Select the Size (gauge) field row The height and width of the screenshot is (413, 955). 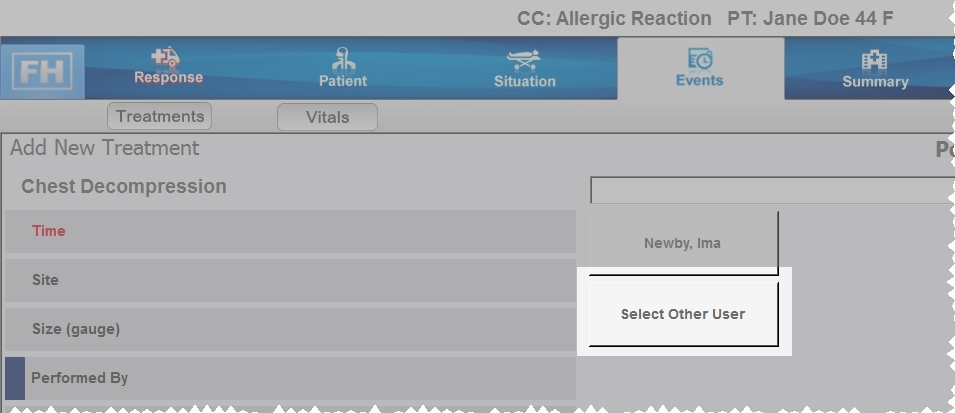tap(291, 329)
